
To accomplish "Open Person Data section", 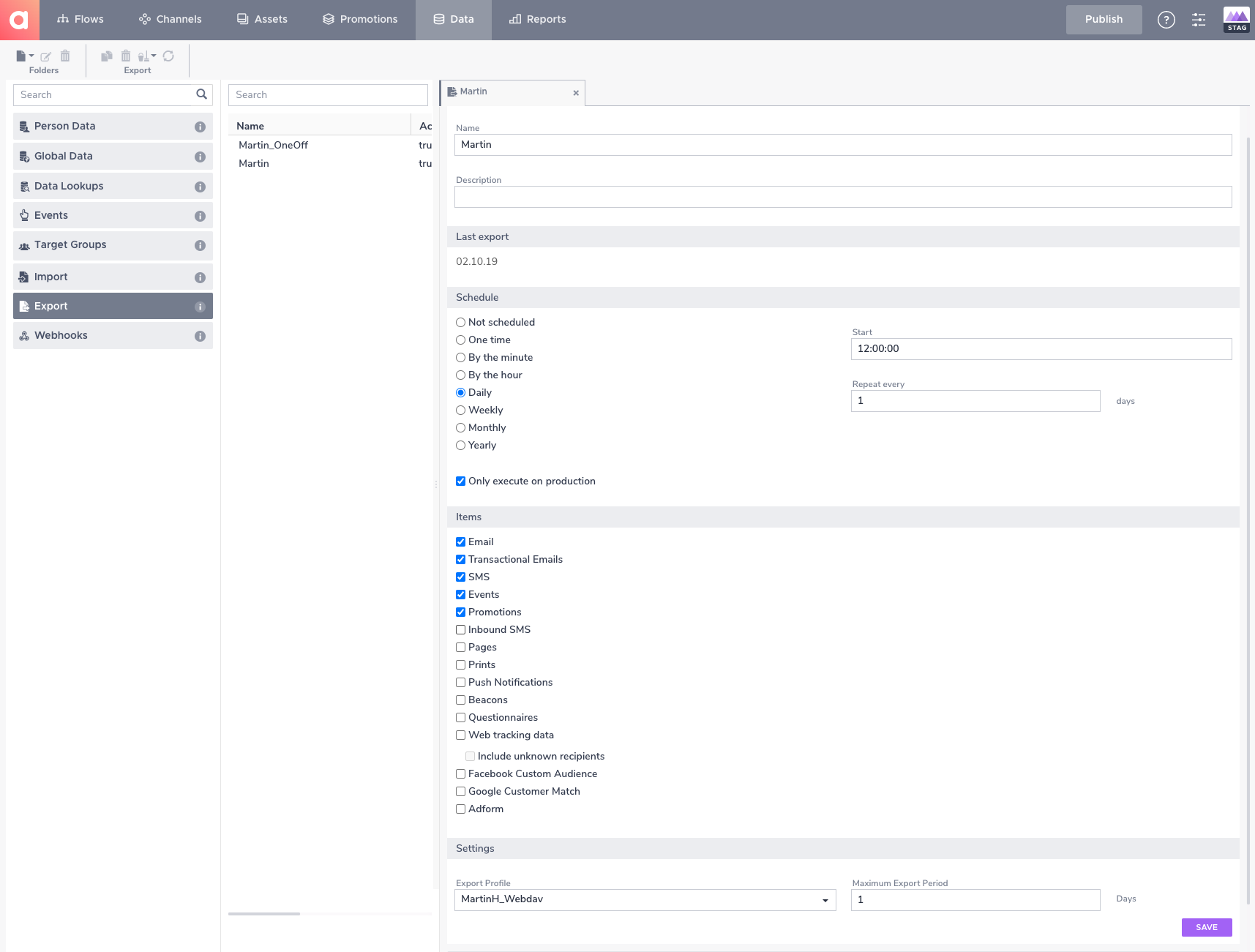I will point(113,127).
